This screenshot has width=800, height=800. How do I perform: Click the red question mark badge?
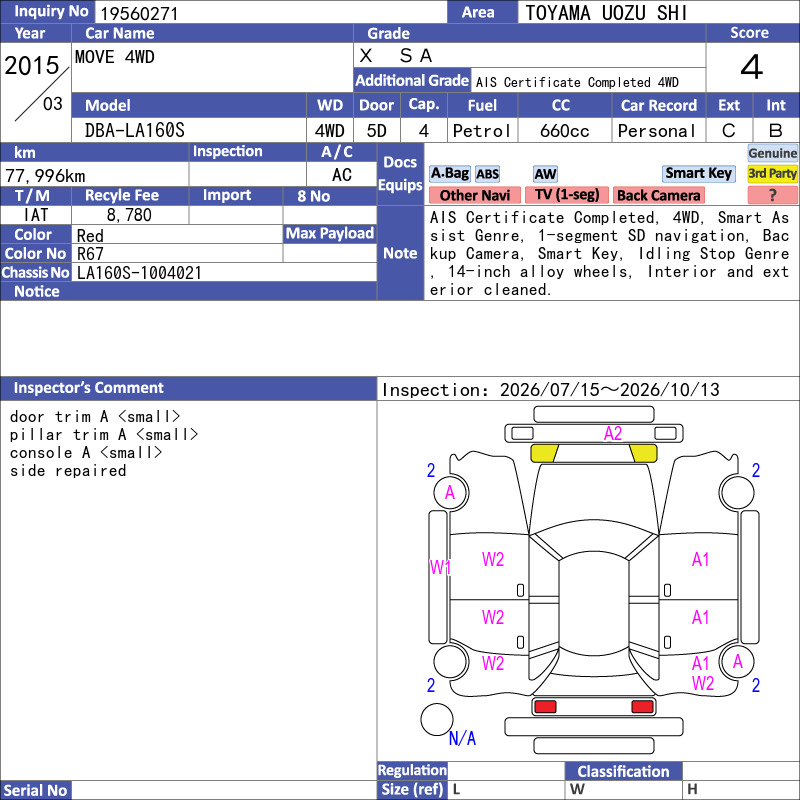coord(772,195)
